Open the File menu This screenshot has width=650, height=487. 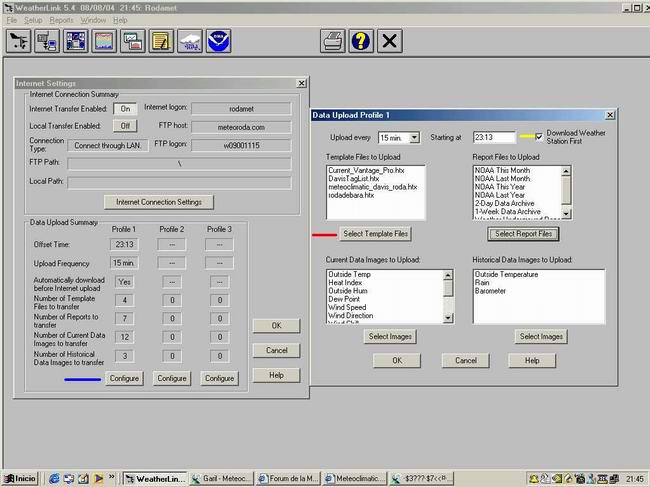pos(11,20)
